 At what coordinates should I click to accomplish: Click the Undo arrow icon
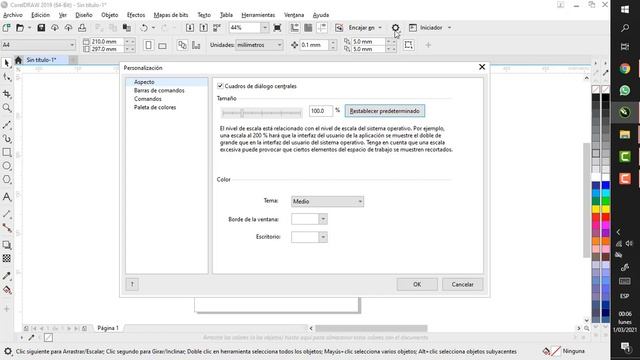[x=144, y=28]
